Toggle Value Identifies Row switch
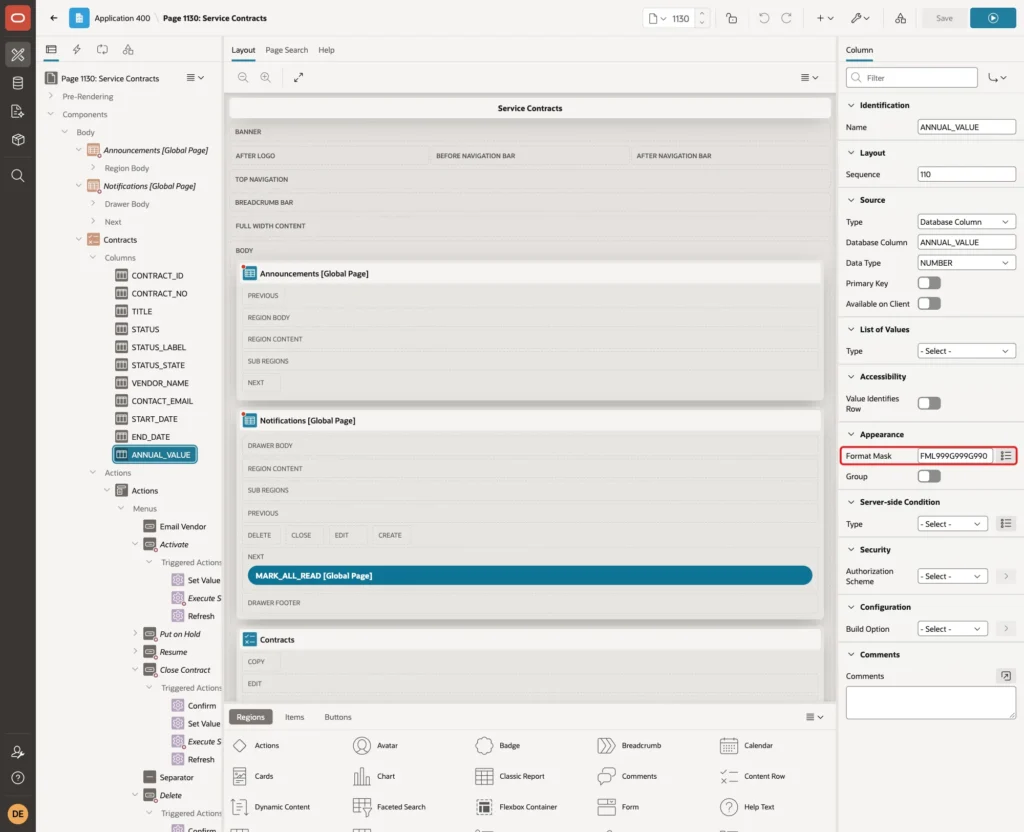 929,404
